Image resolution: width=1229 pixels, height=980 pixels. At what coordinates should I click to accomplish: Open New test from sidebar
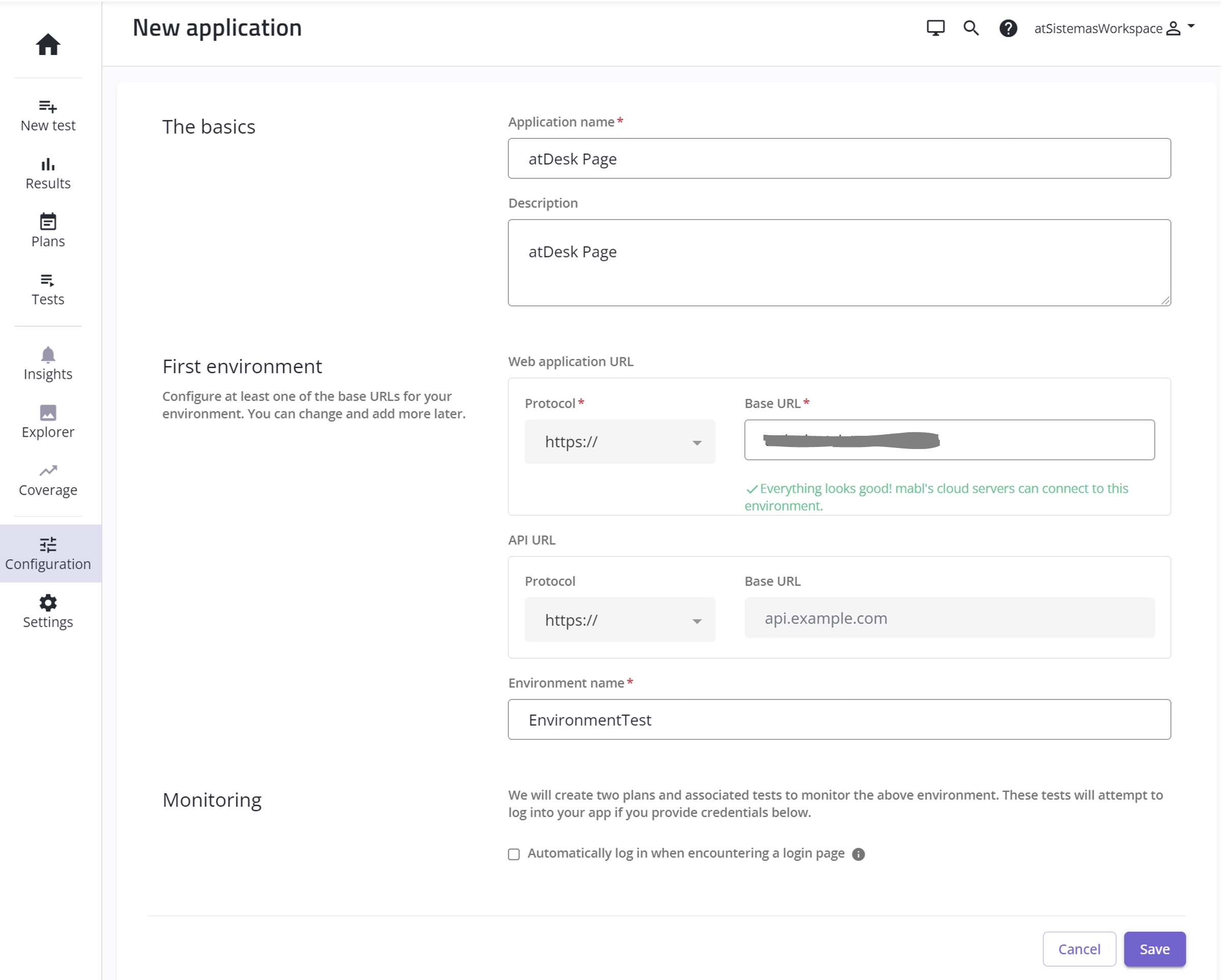coord(48,115)
